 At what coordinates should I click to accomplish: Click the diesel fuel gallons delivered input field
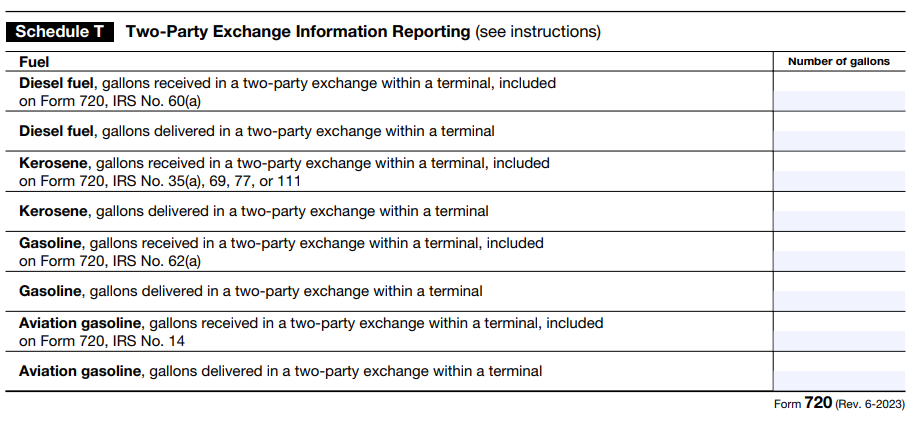point(838,140)
